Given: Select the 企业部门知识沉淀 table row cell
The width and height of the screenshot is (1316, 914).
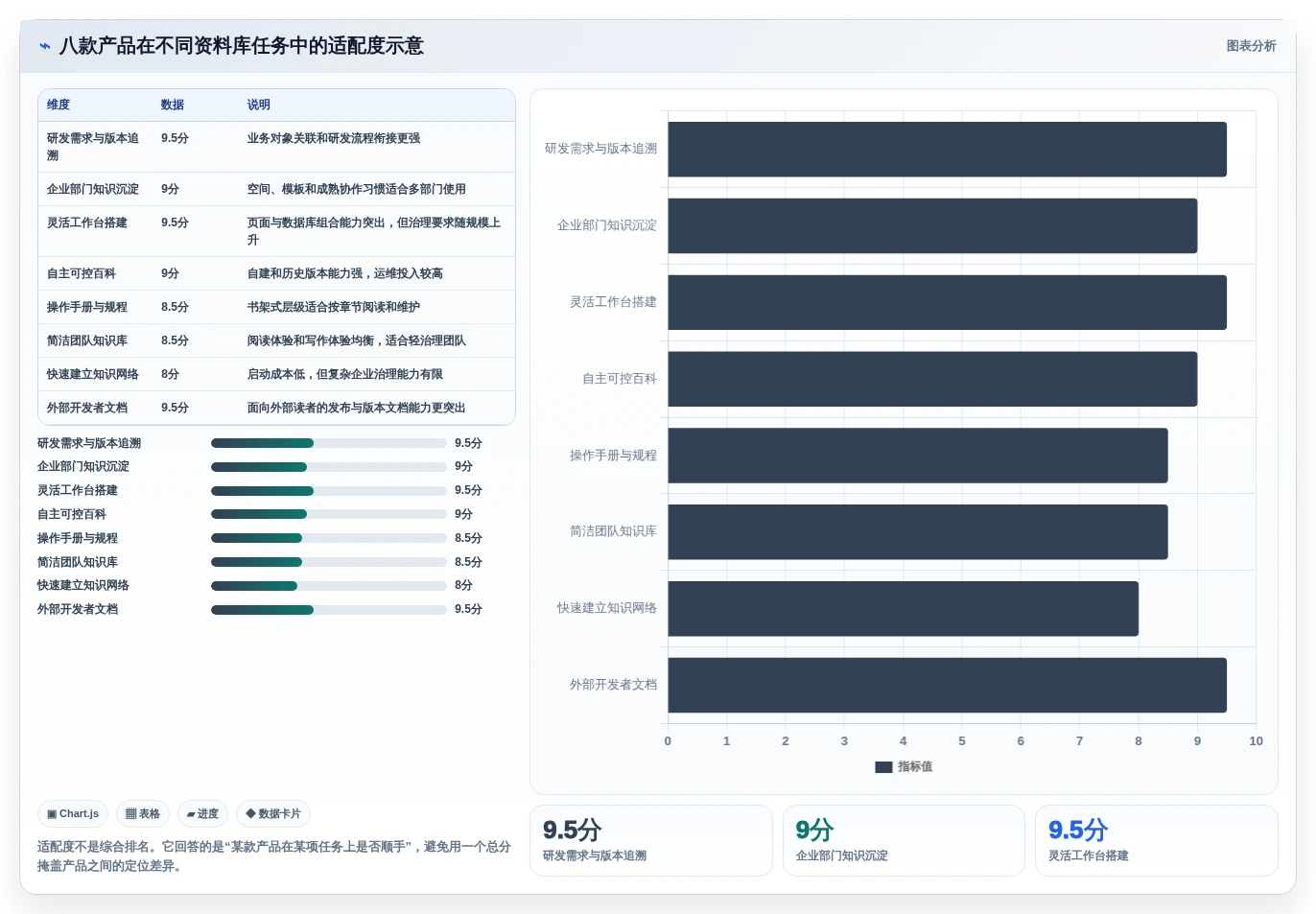Looking at the screenshot, I should pyautogui.click(x=93, y=189).
